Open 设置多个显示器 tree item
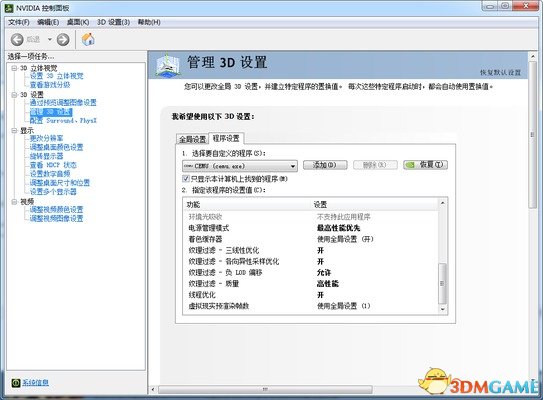Image resolution: width=543 pixels, height=400 pixels. point(53,192)
